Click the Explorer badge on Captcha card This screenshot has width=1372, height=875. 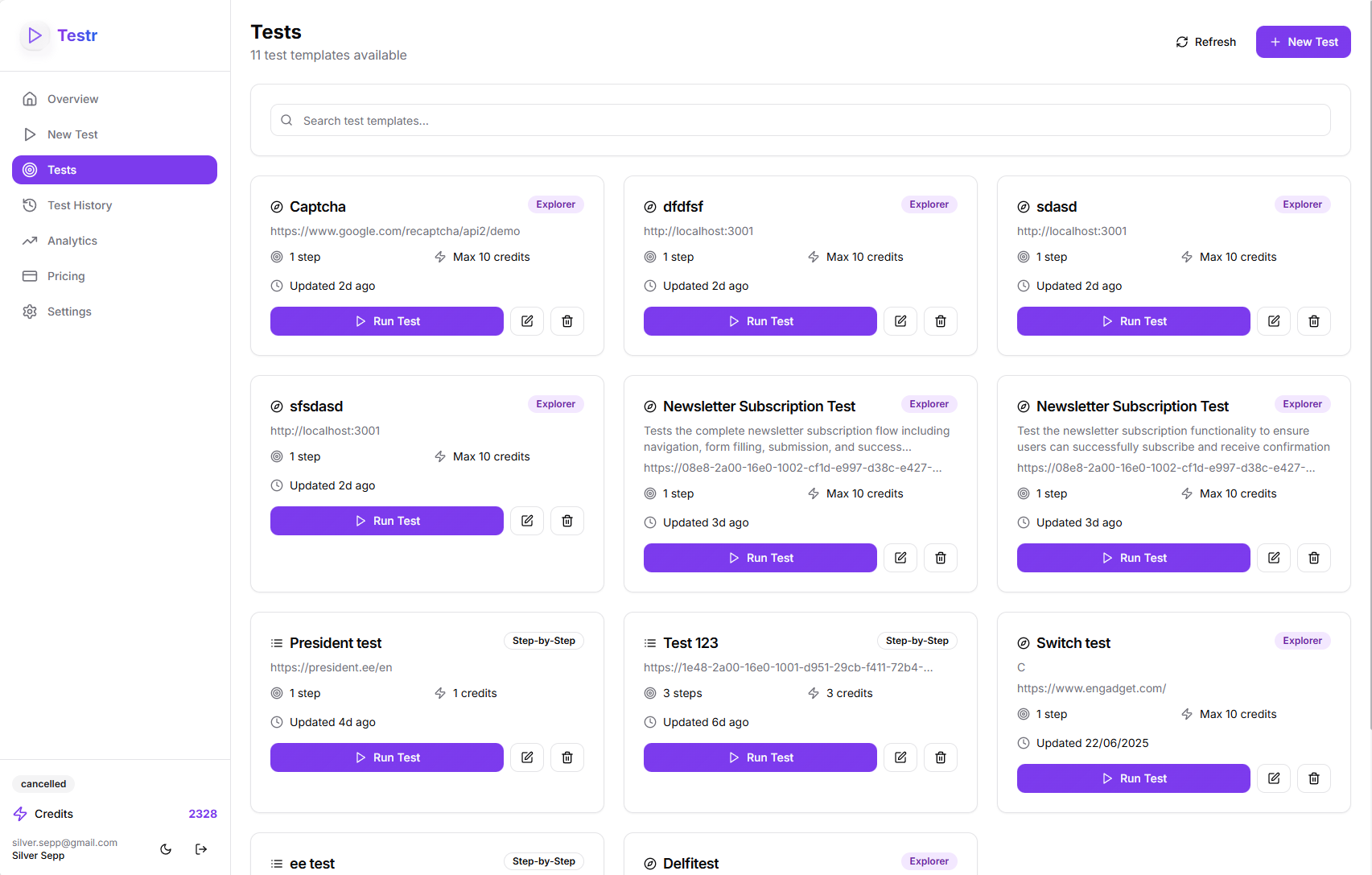(x=556, y=204)
